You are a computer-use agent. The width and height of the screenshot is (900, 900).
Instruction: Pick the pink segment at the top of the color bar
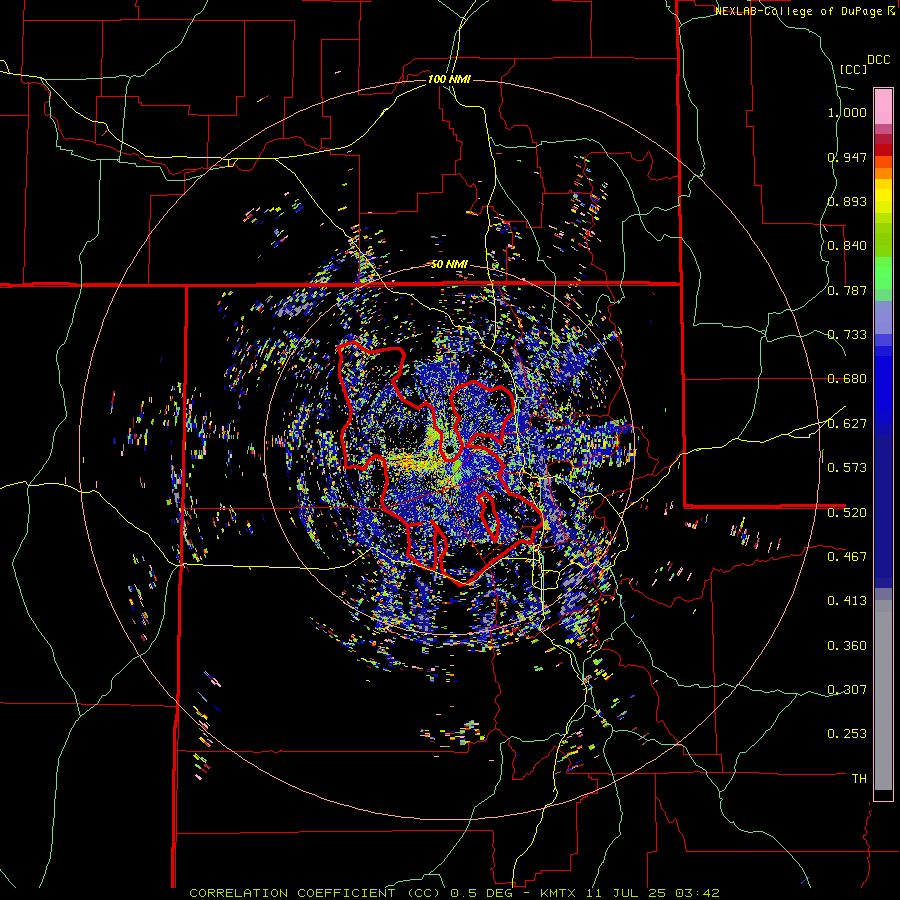[x=883, y=106]
